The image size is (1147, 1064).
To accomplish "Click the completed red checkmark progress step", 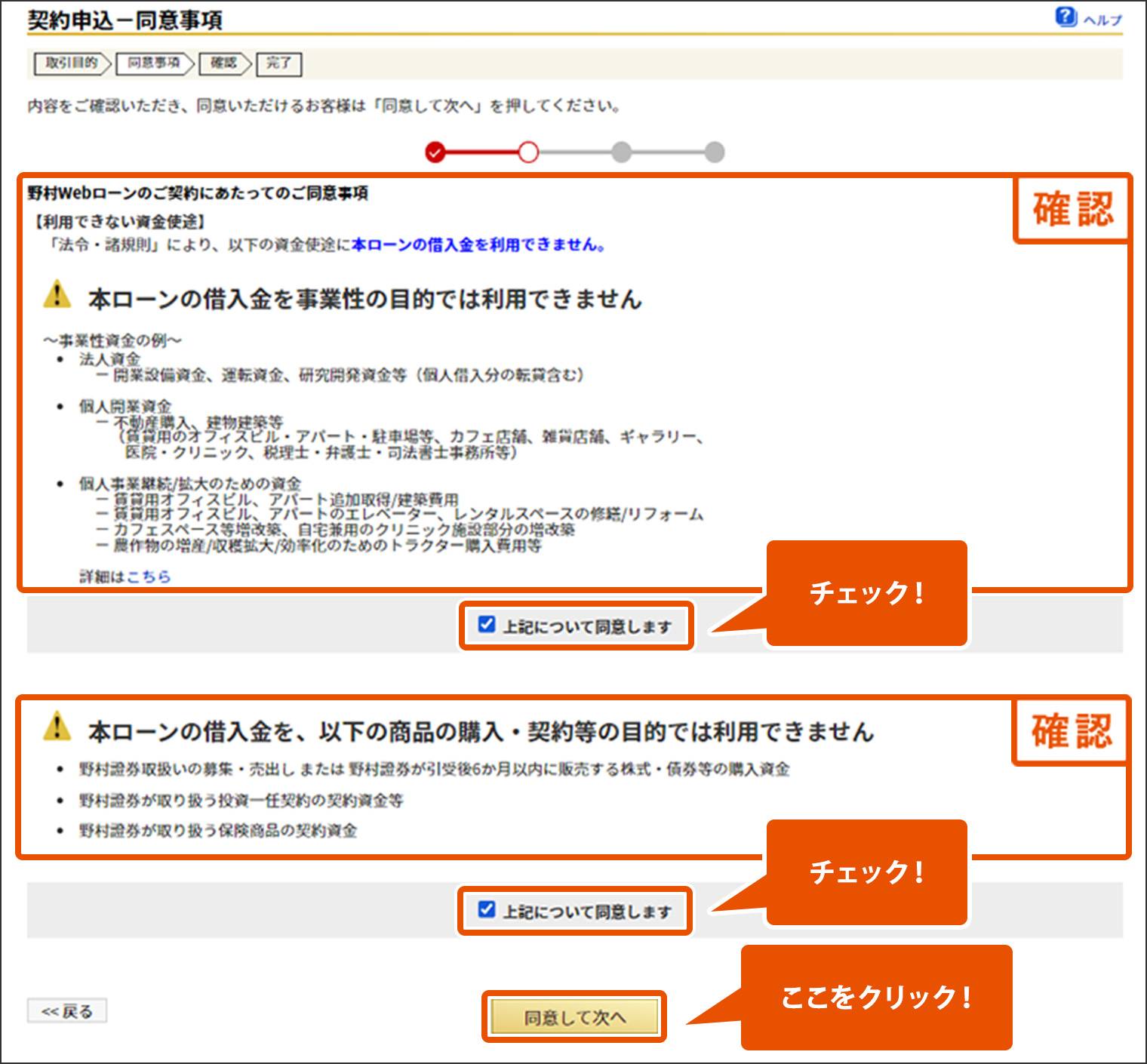I will (x=435, y=152).
